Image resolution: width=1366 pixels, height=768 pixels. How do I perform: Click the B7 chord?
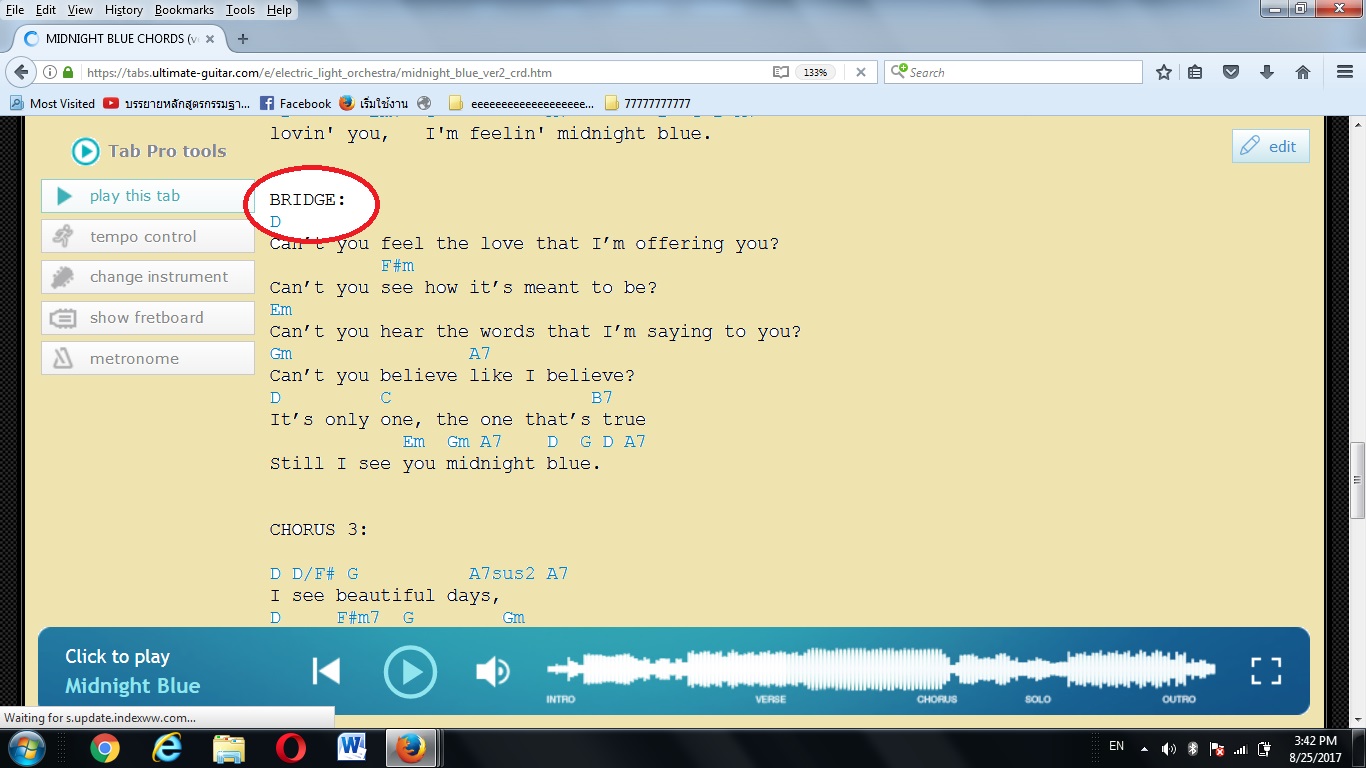pyautogui.click(x=601, y=397)
